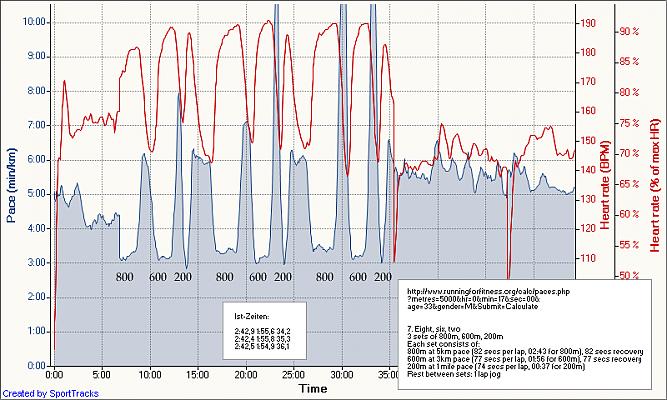667x400 pixels.
Task: Select the 'Ist-Zeiten' times box
Action: coord(264,322)
